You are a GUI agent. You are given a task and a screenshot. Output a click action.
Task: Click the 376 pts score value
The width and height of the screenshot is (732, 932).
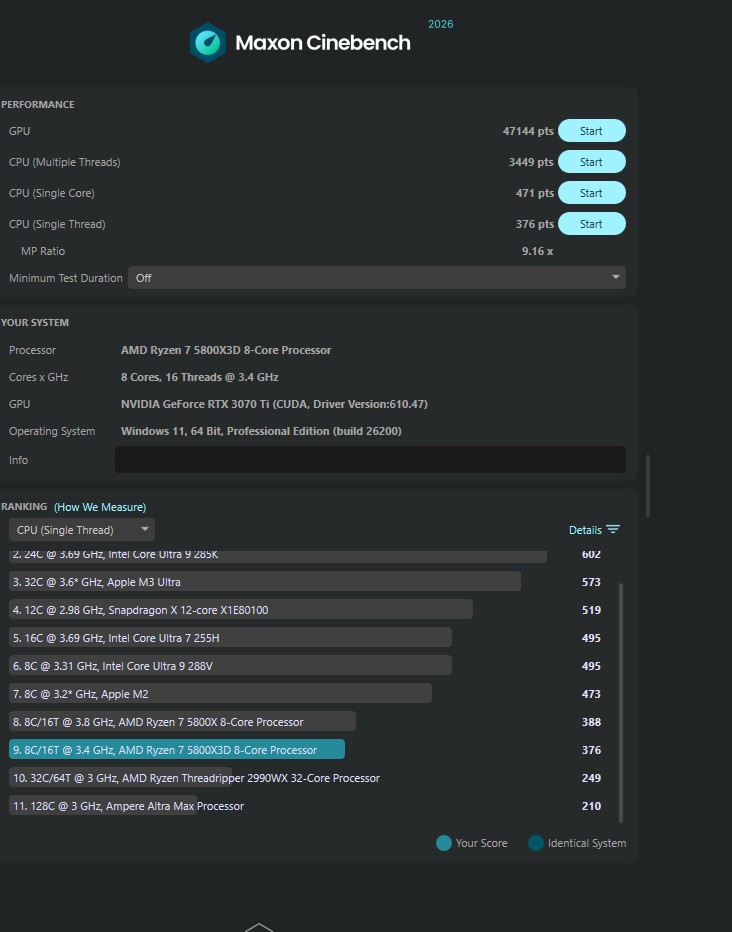tap(534, 224)
